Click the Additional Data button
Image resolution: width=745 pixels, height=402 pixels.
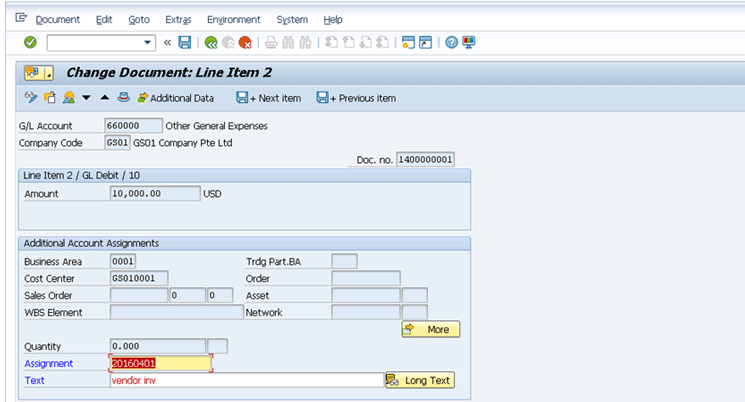tap(175, 98)
